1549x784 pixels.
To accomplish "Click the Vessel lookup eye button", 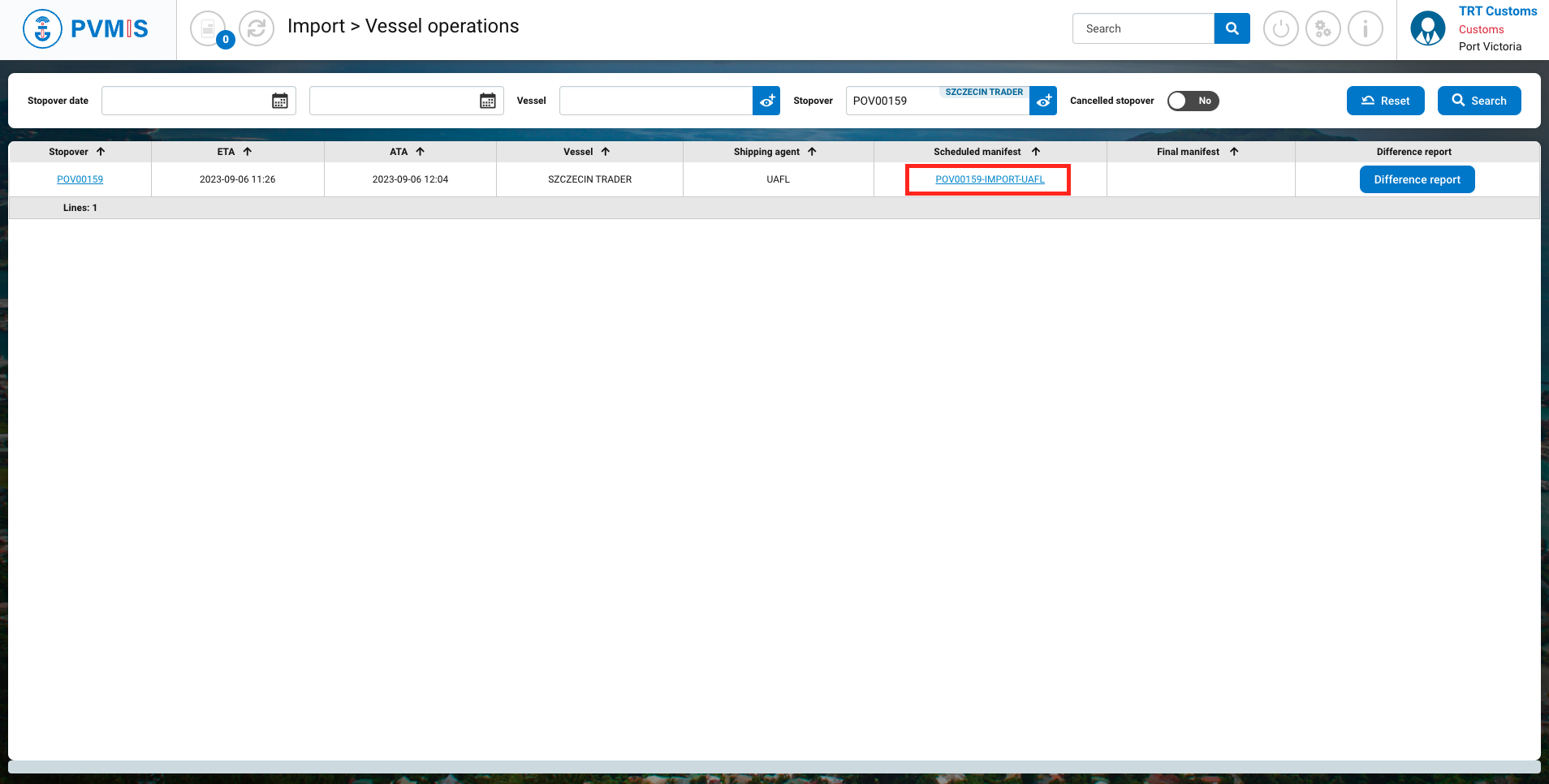I will (766, 101).
